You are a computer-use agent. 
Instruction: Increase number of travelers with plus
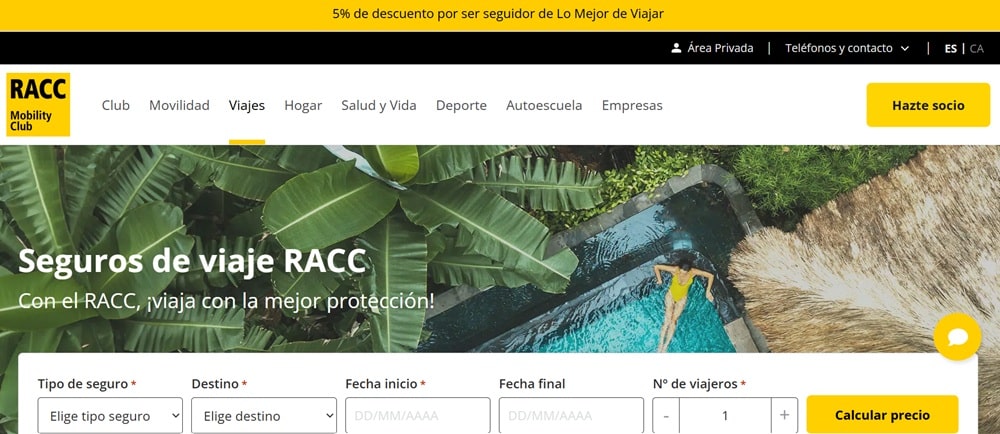784,416
